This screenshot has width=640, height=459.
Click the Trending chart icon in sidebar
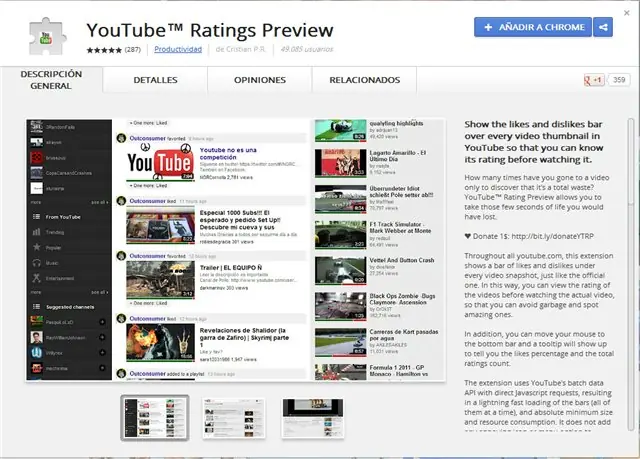coord(36,232)
